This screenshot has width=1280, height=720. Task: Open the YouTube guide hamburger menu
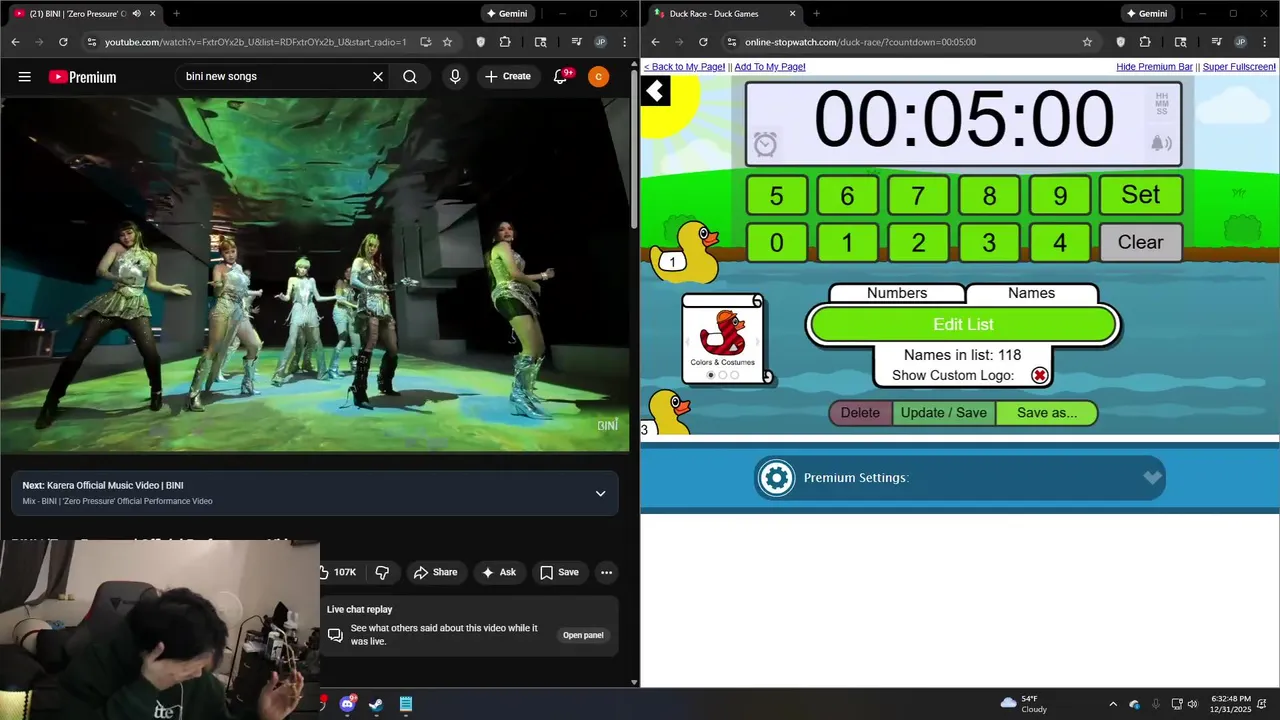coord(24,77)
